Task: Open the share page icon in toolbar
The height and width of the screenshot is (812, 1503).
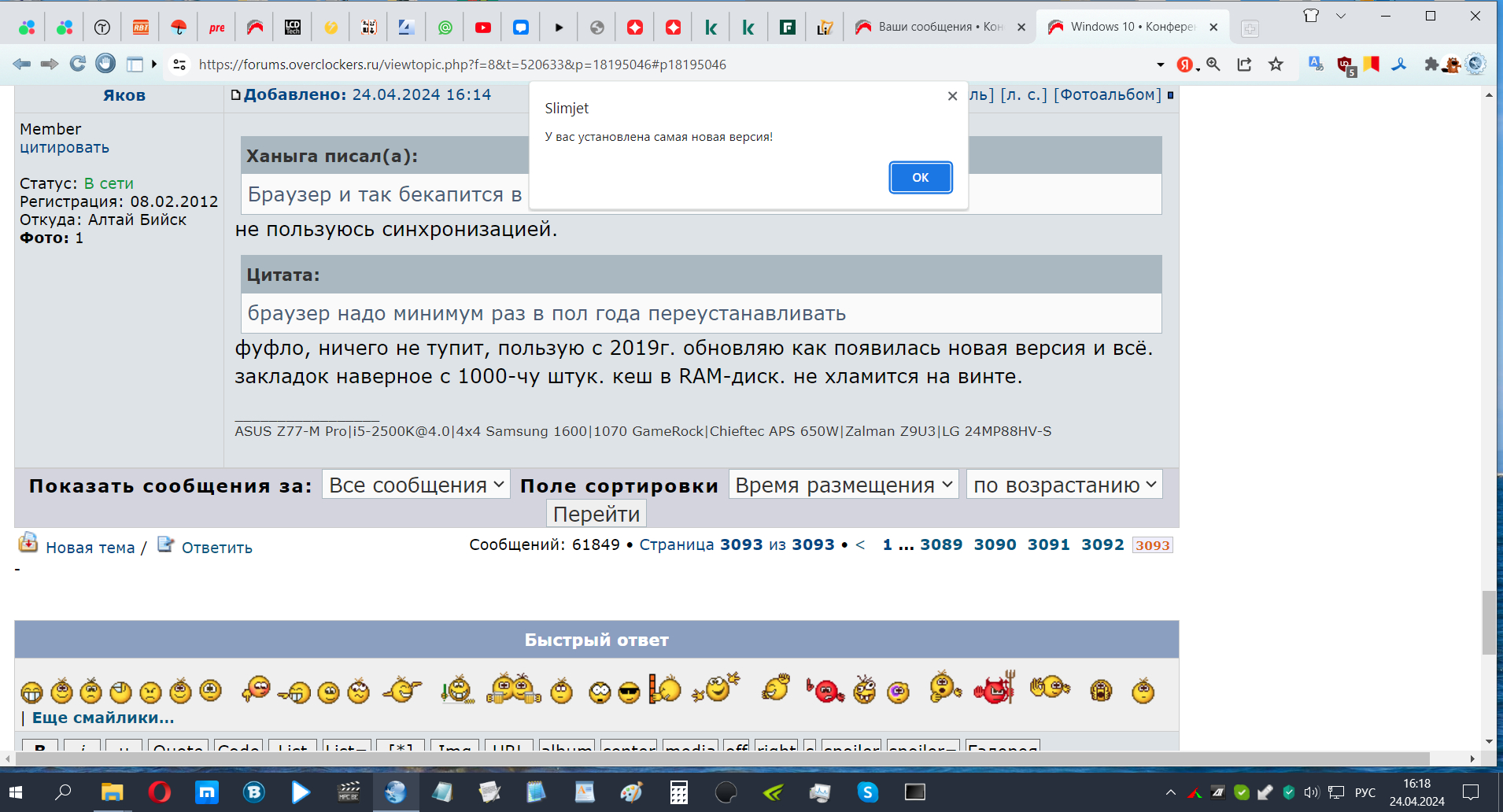Action: [1244, 65]
